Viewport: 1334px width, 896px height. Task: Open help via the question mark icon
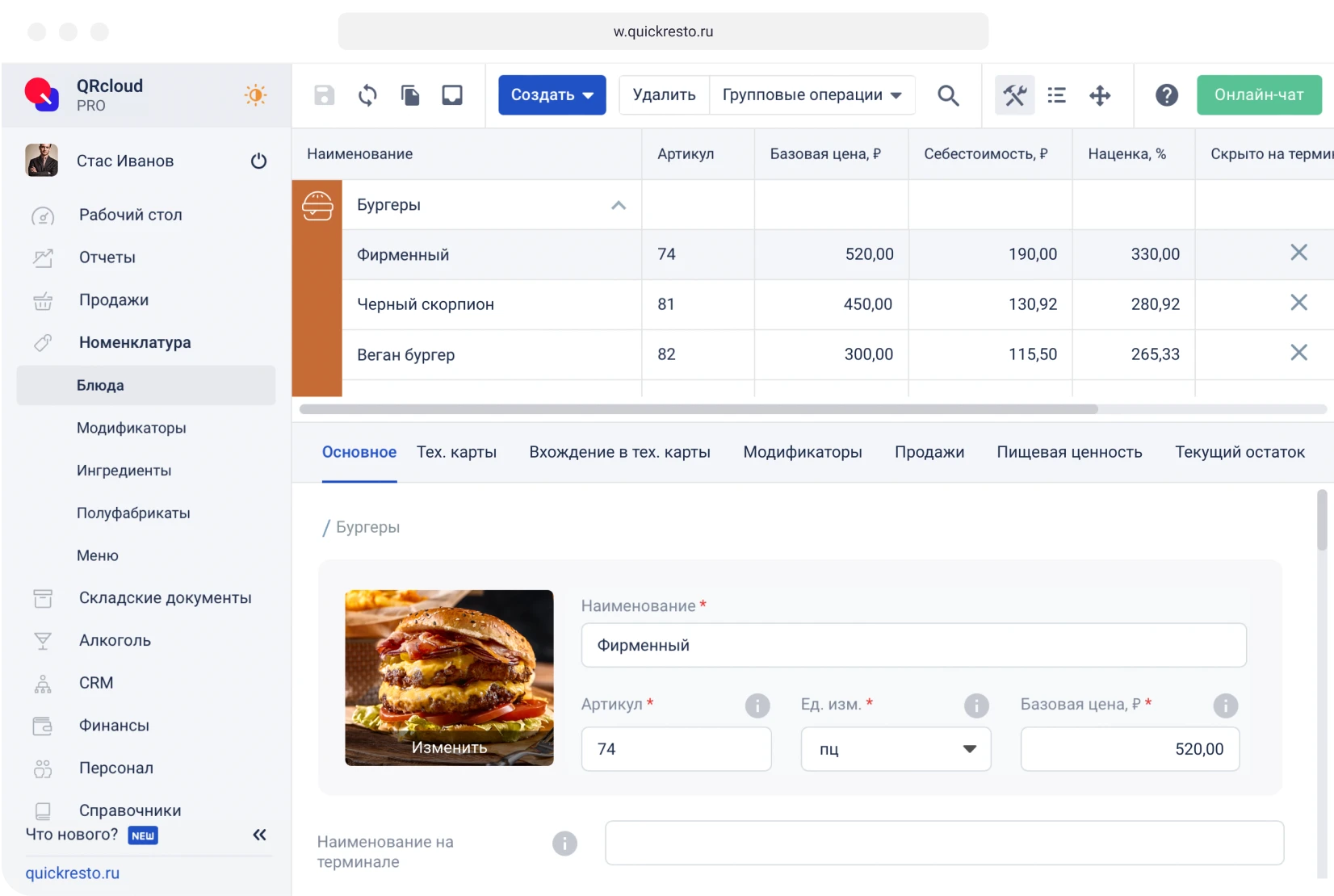1167,94
